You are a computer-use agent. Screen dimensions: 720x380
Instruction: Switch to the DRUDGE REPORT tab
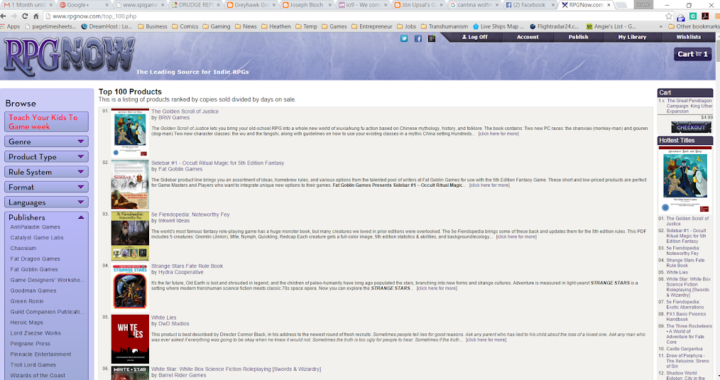195,5
